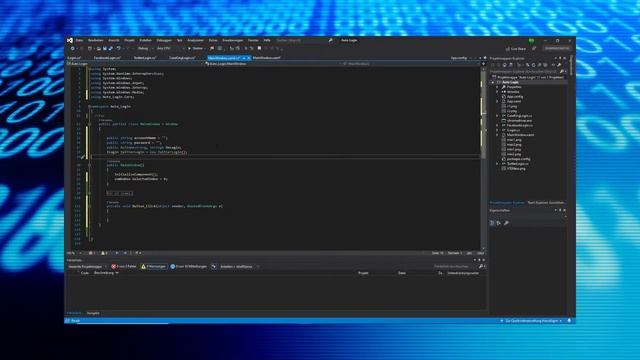Click the refresh icon in Solution Explorer toolbar
Image resolution: width=640 pixels, height=360 pixels.
[x=533, y=65]
